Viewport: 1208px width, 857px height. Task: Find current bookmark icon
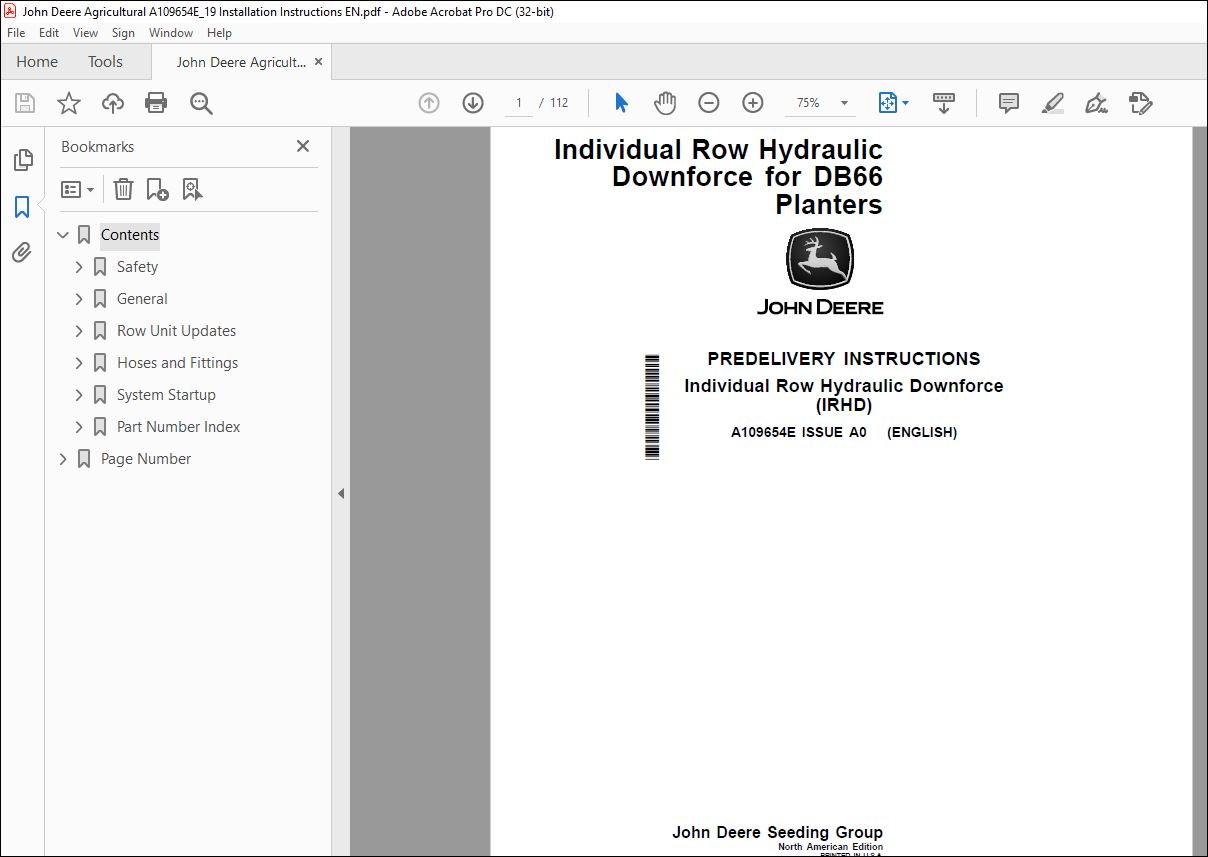192,189
